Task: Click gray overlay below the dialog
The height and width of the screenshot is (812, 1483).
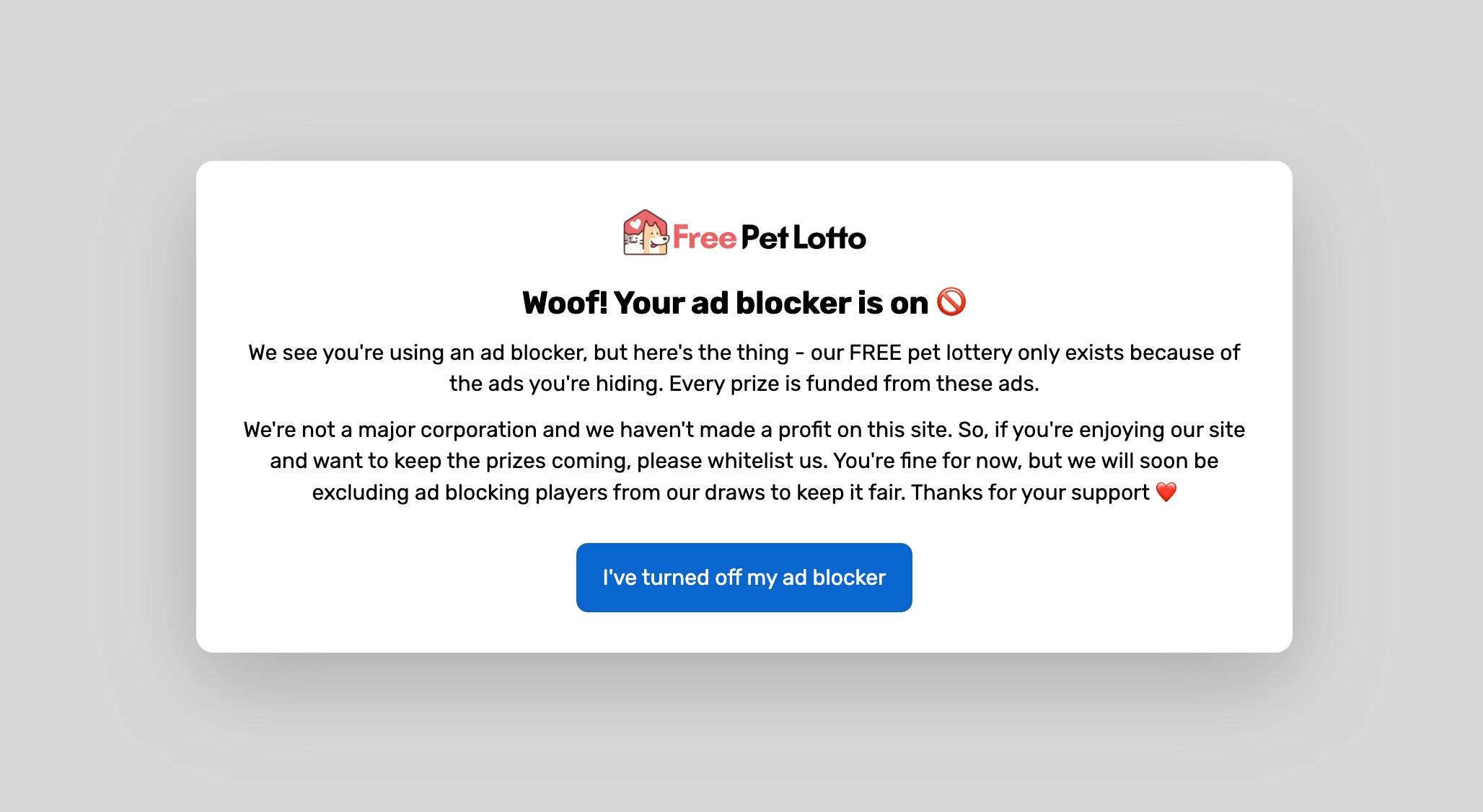Action: (741, 736)
